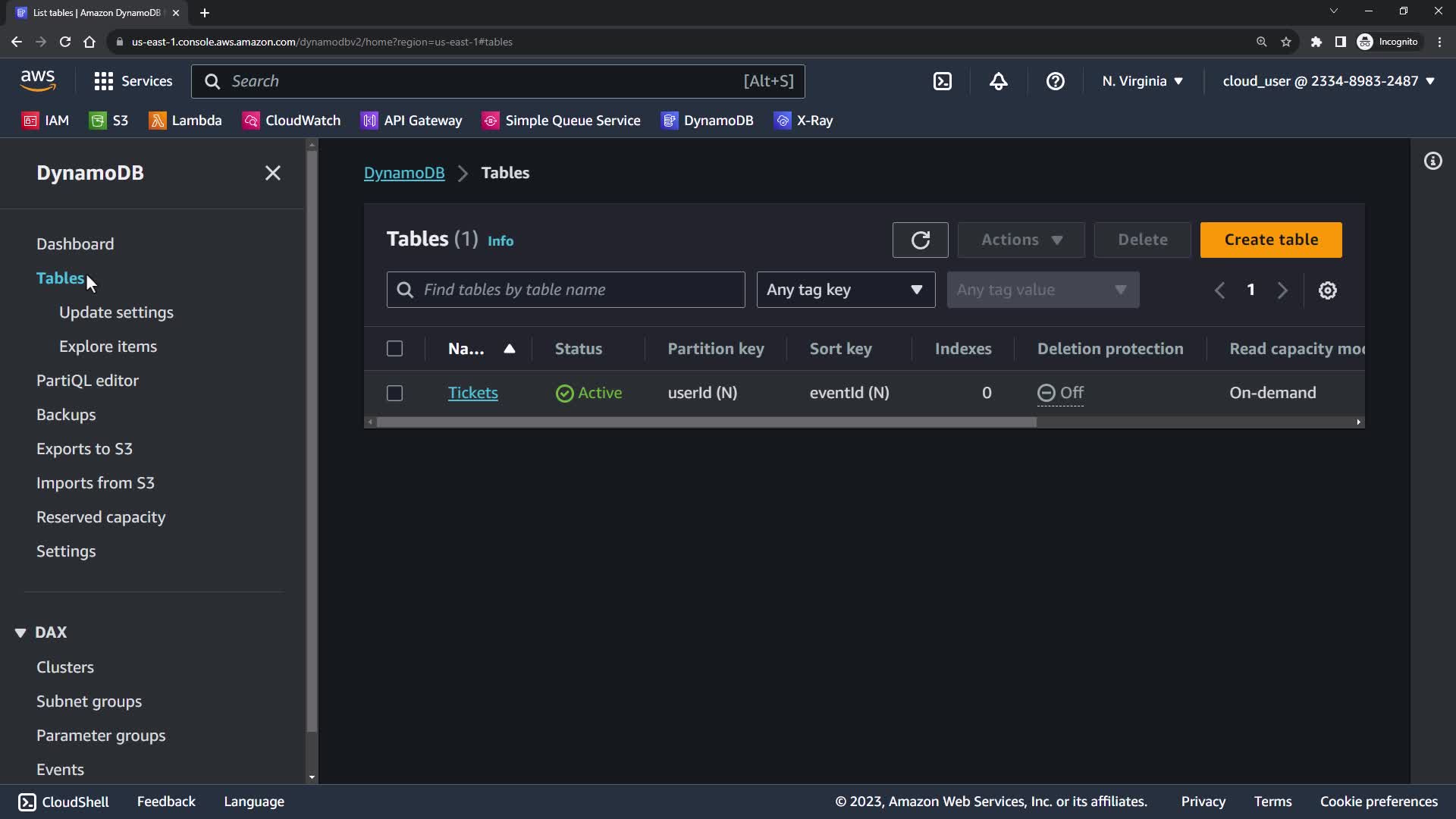Check the Tickets table row checkbox
Screen dimensions: 1456x819
pos(394,393)
